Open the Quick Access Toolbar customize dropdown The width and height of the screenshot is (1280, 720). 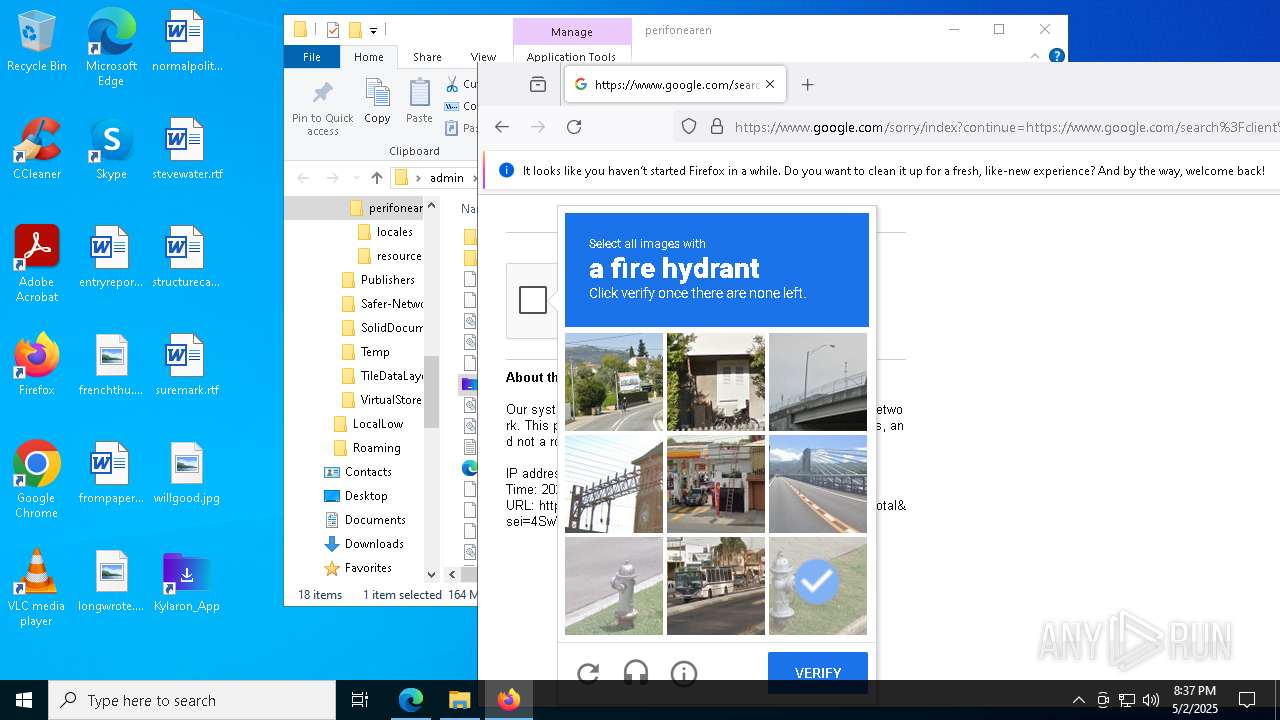click(x=373, y=30)
